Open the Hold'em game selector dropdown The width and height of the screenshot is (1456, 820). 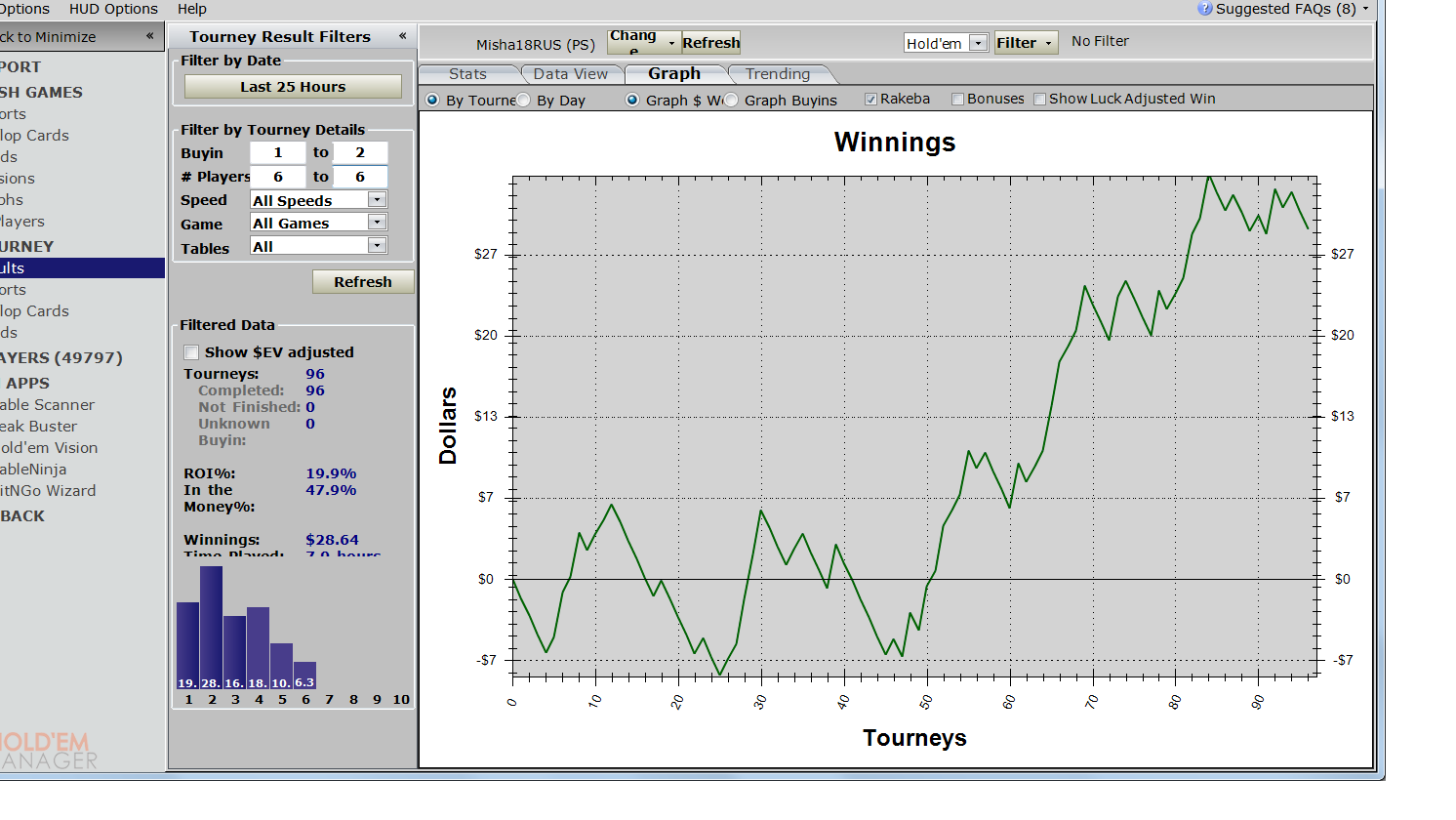[x=978, y=43]
